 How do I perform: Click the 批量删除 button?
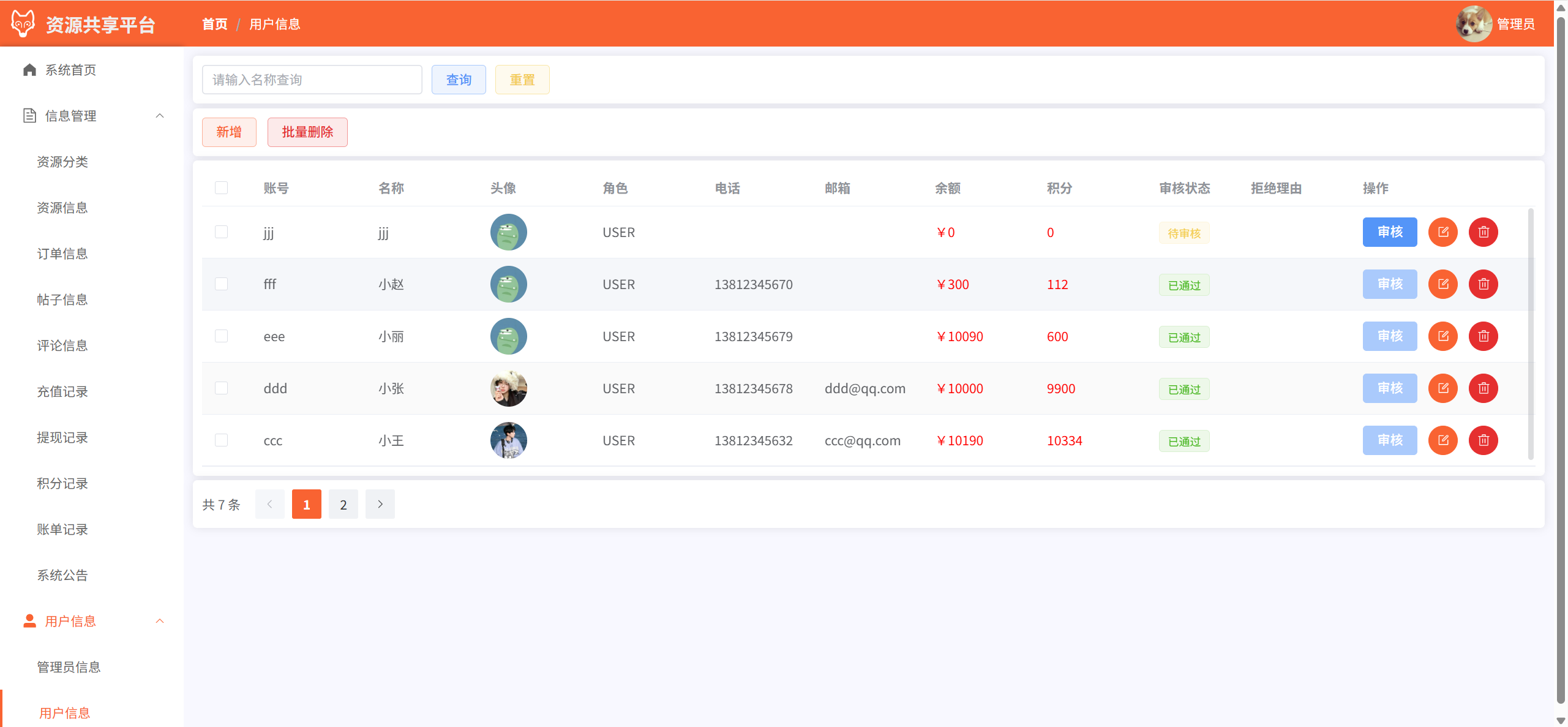pyautogui.click(x=307, y=132)
